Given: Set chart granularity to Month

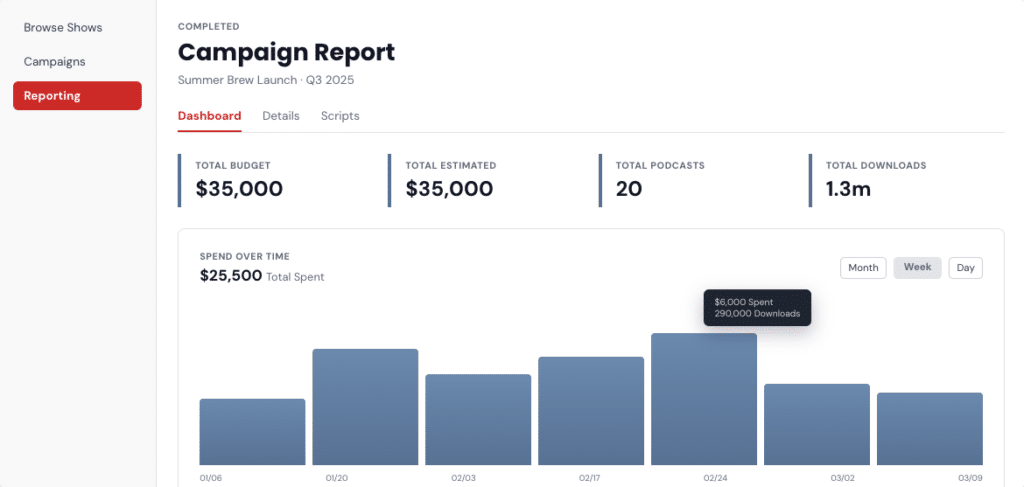Looking at the screenshot, I should point(863,268).
